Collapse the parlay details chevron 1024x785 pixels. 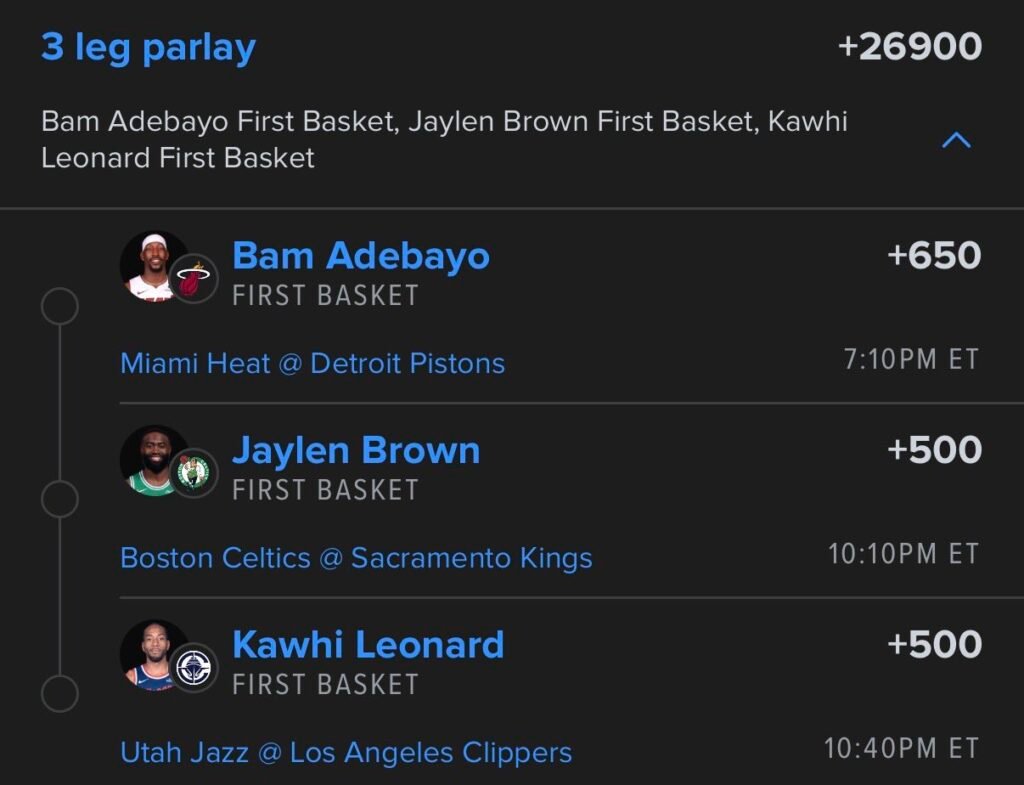(x=956, y=141)
